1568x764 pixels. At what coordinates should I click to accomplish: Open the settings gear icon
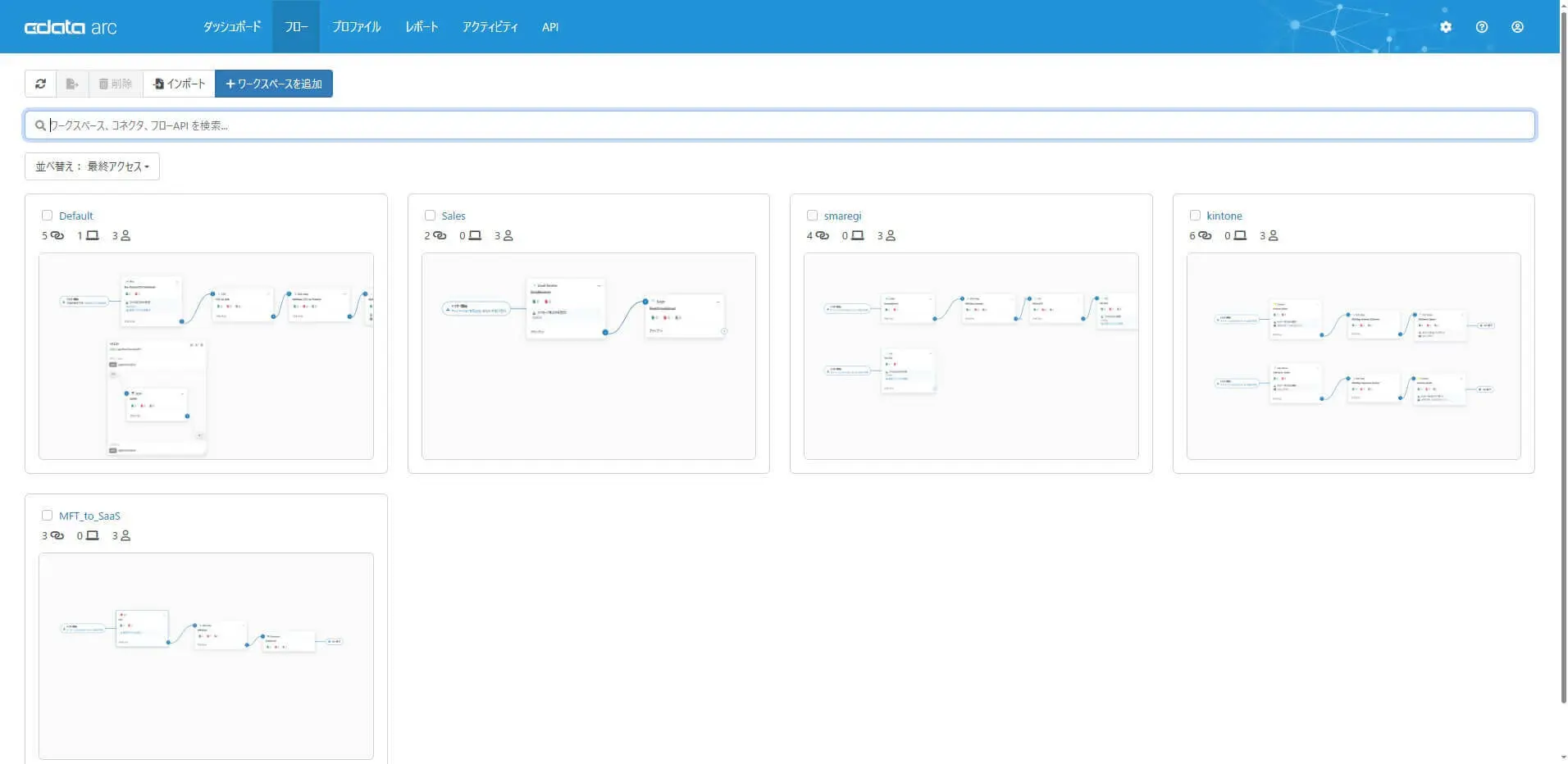coord(1446,27)
